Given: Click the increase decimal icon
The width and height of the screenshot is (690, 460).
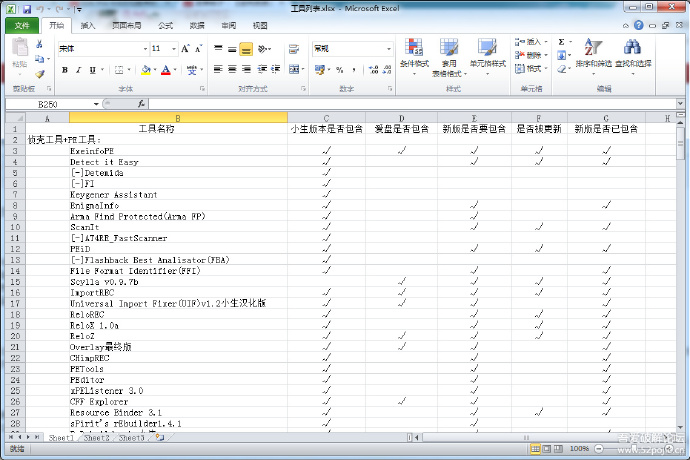Looking at the screenshot, I should coord(374,70).
